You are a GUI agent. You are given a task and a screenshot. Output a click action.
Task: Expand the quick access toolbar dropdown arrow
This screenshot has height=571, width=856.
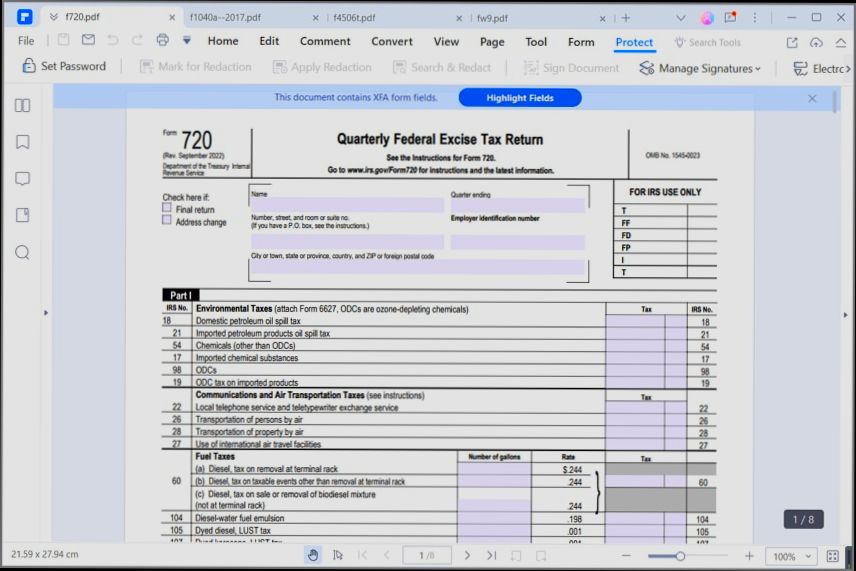pyautogui.click(x=187, y=40)
